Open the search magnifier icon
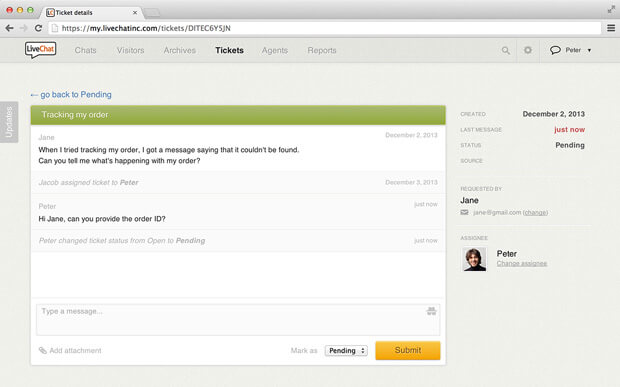Image resolution: width=620 pixels, height=387 pixels. tap(506, 51)
